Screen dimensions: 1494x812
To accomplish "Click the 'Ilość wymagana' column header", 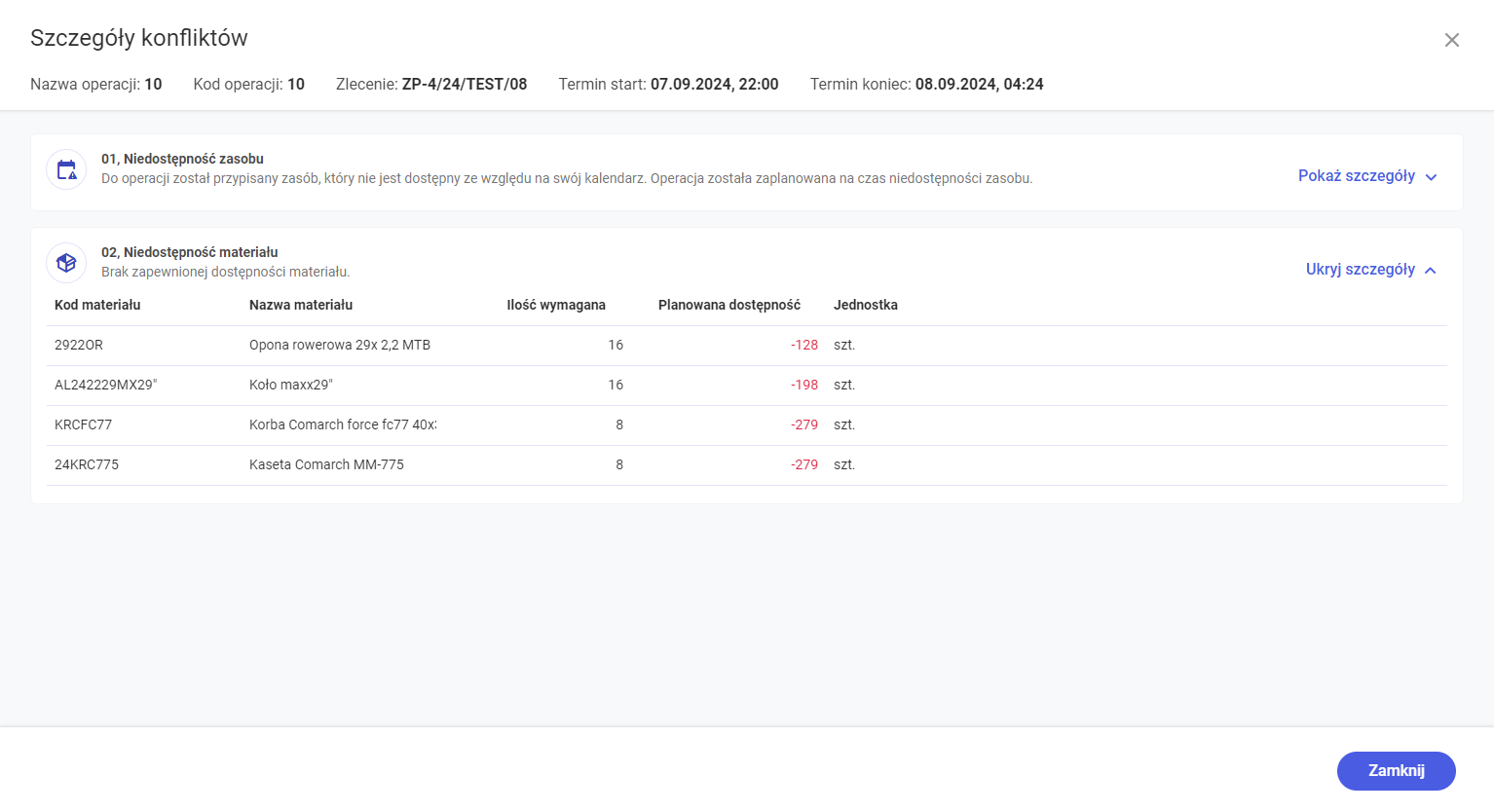I will 556,305.
